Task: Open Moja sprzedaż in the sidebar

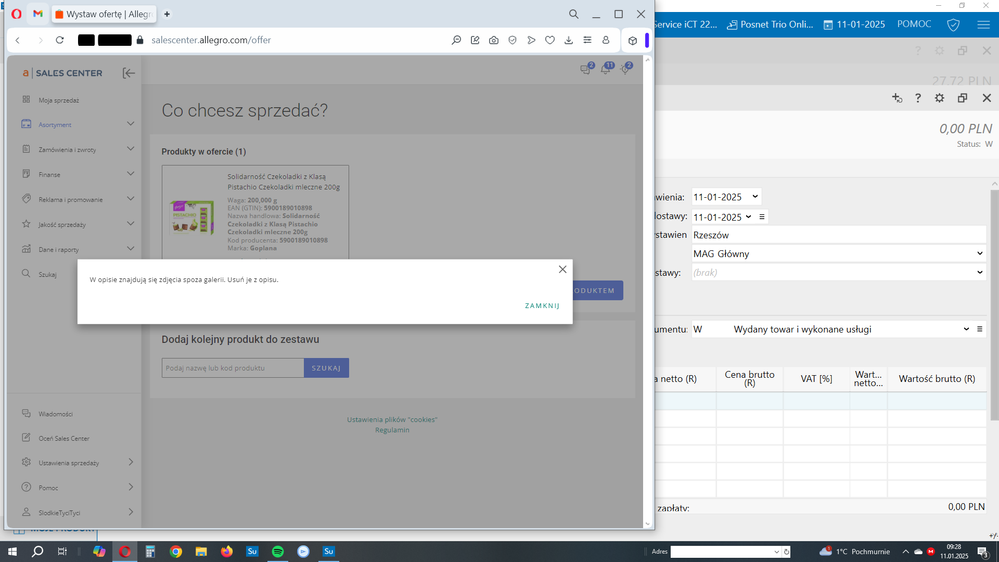Action: (x=59, y=100)
